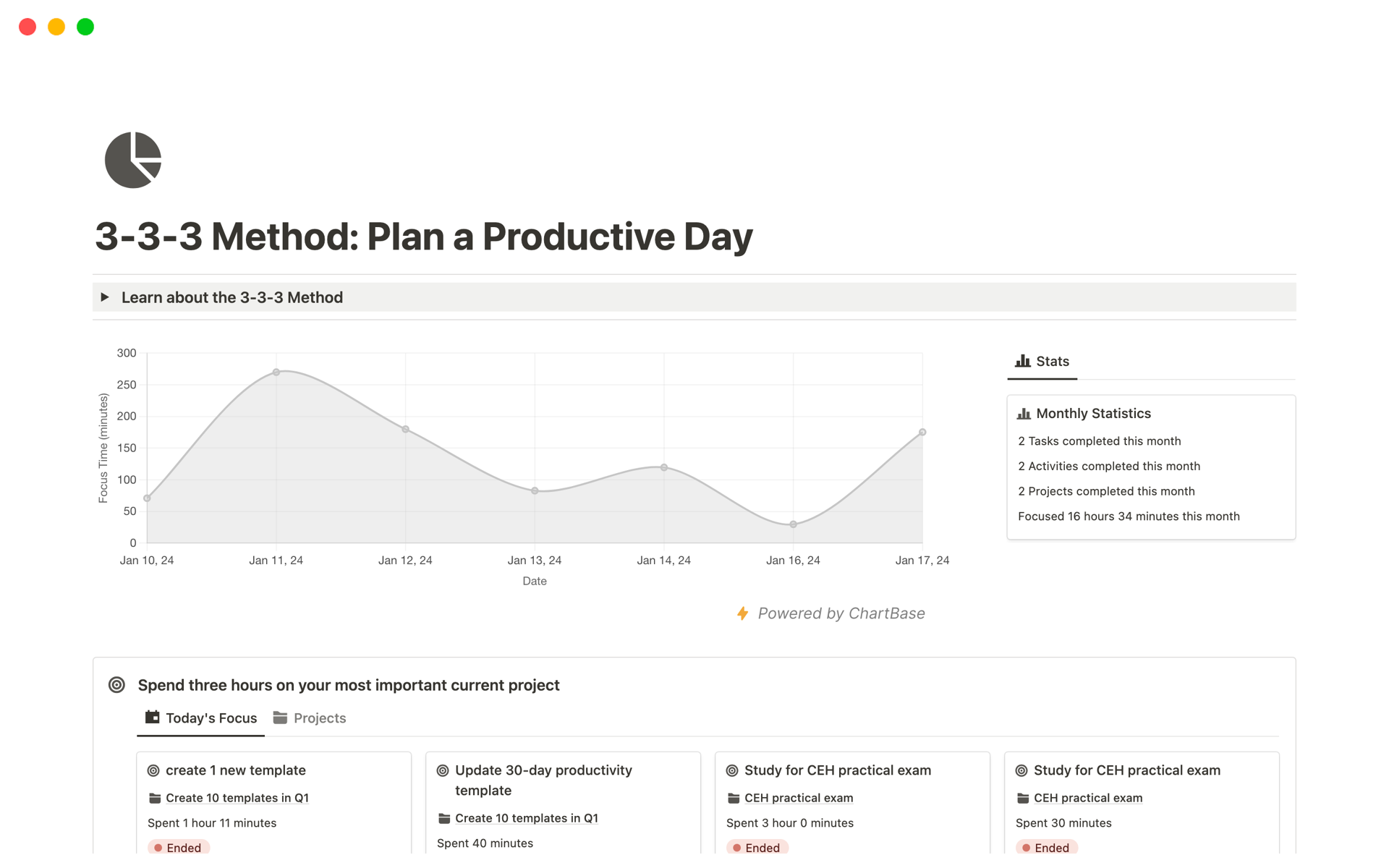Click the red traffic light button in title bar
The image size is (1389, 868).
point(26,27)
